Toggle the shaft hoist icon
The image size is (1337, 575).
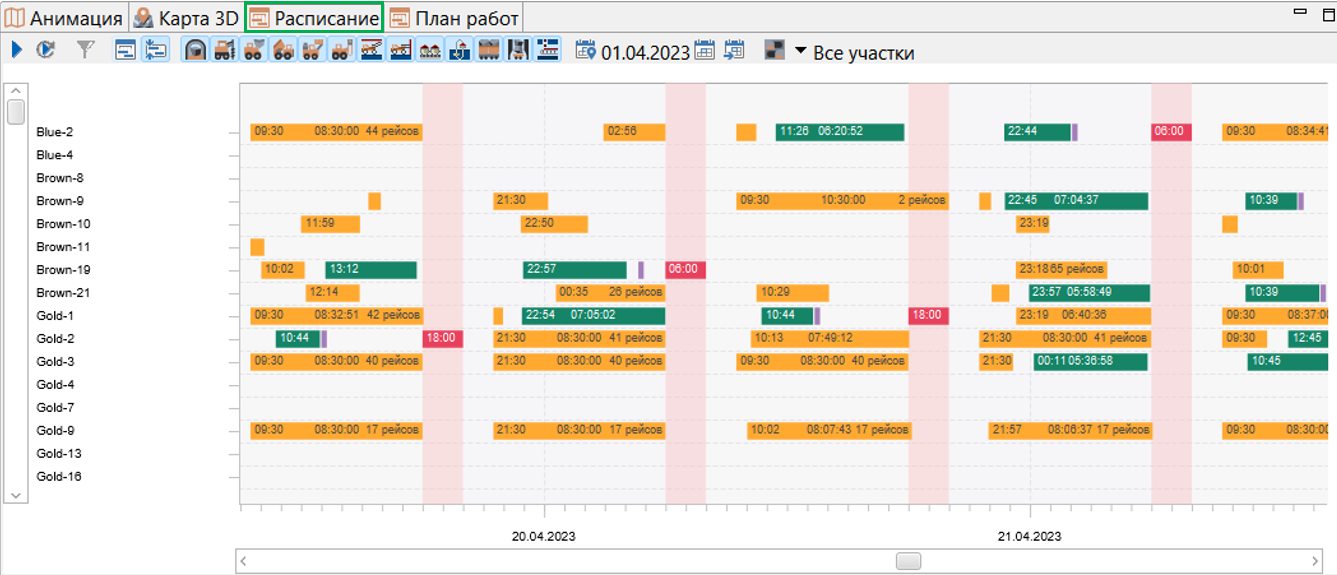460,49
